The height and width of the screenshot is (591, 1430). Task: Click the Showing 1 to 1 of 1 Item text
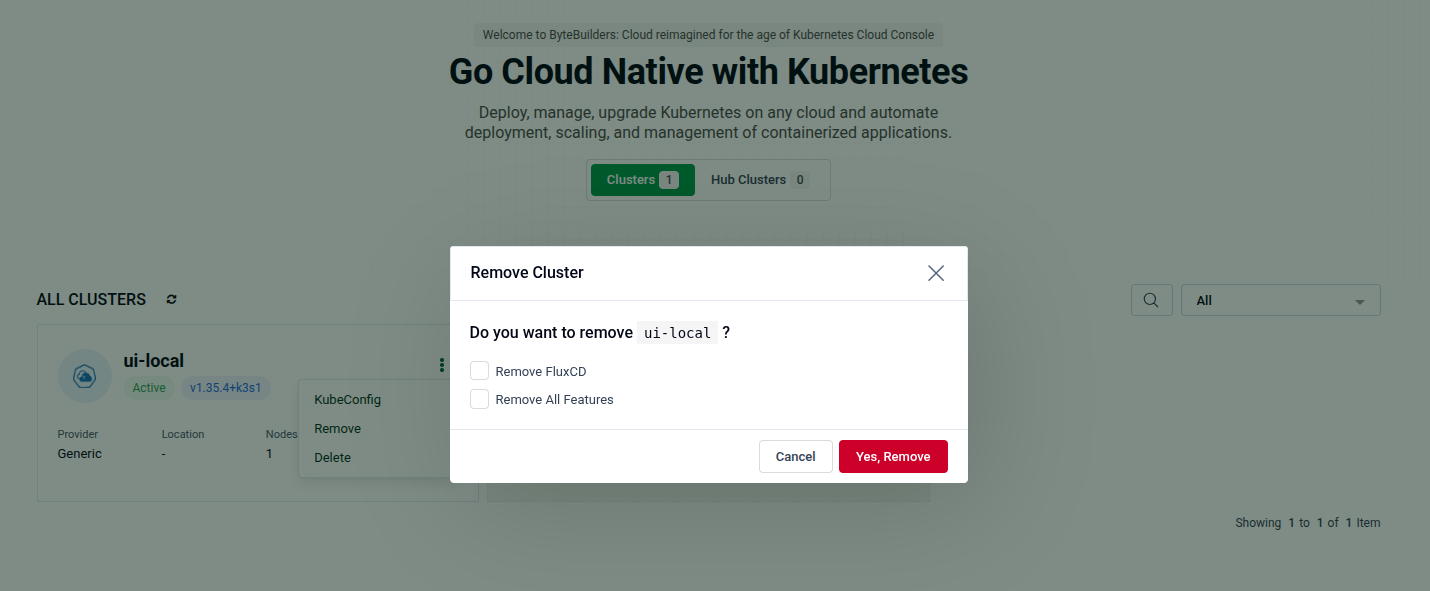click(1307, 523)
